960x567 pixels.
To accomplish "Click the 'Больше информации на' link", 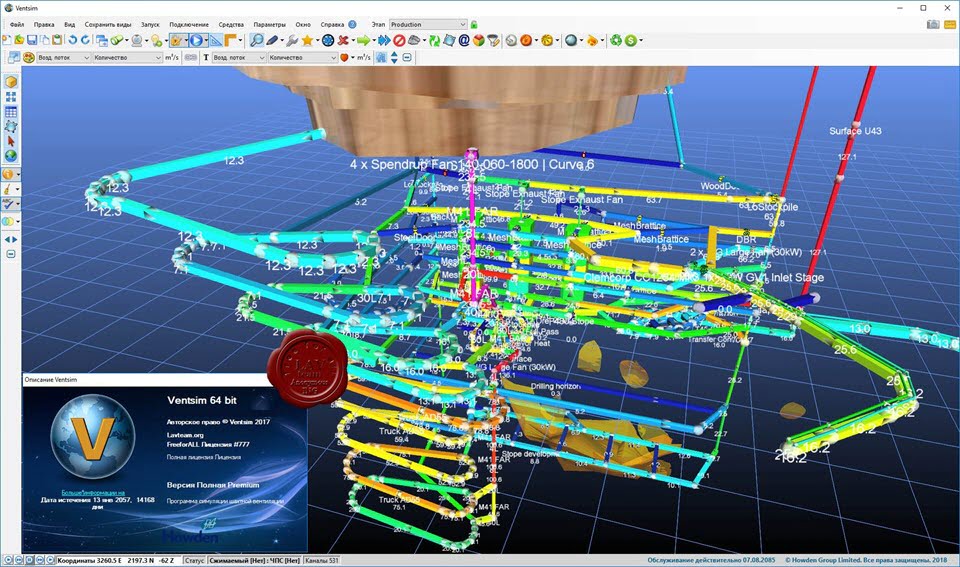I will coord(92,492).
